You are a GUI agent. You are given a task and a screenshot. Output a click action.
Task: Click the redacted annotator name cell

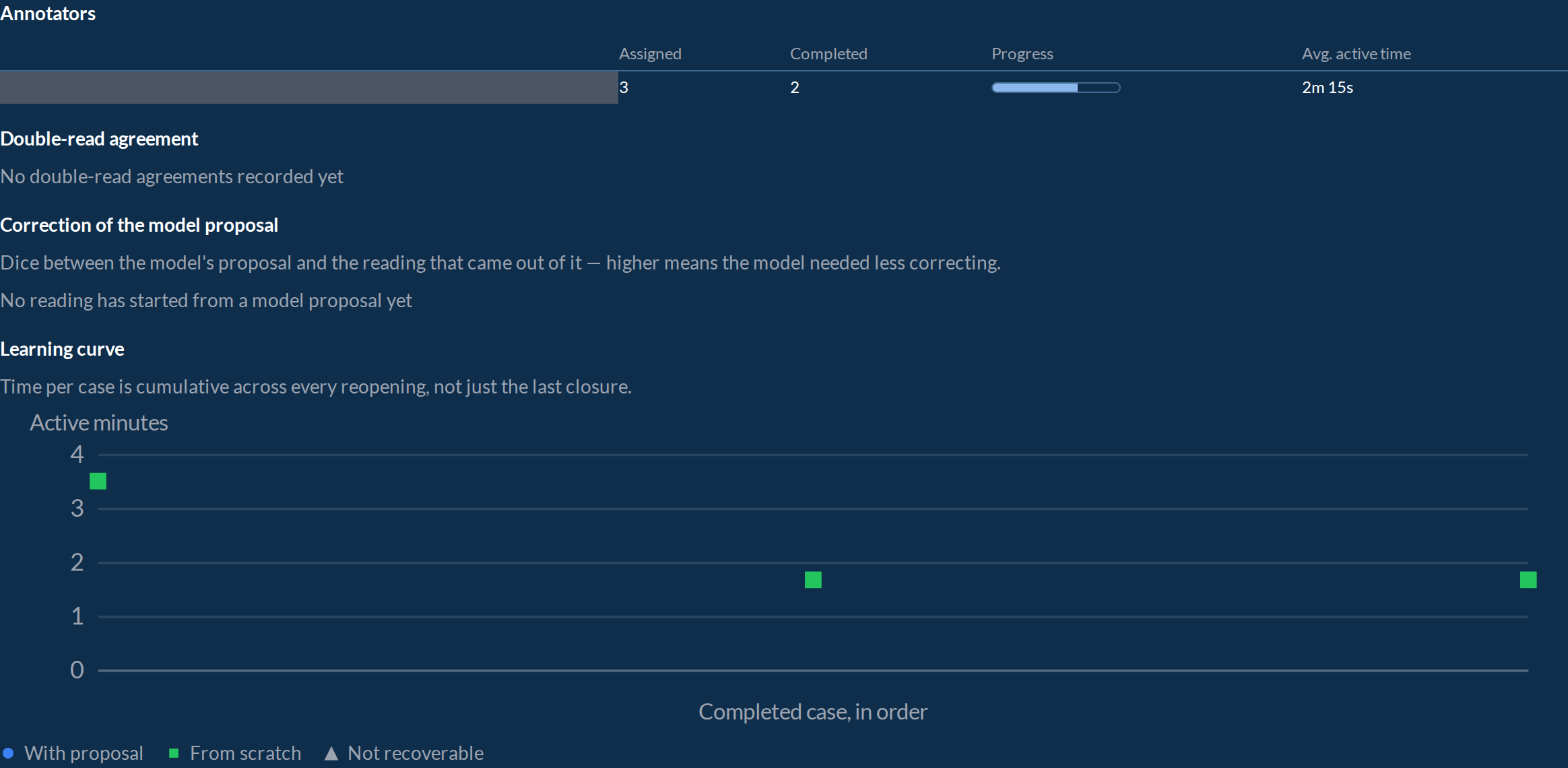(309, 88)
